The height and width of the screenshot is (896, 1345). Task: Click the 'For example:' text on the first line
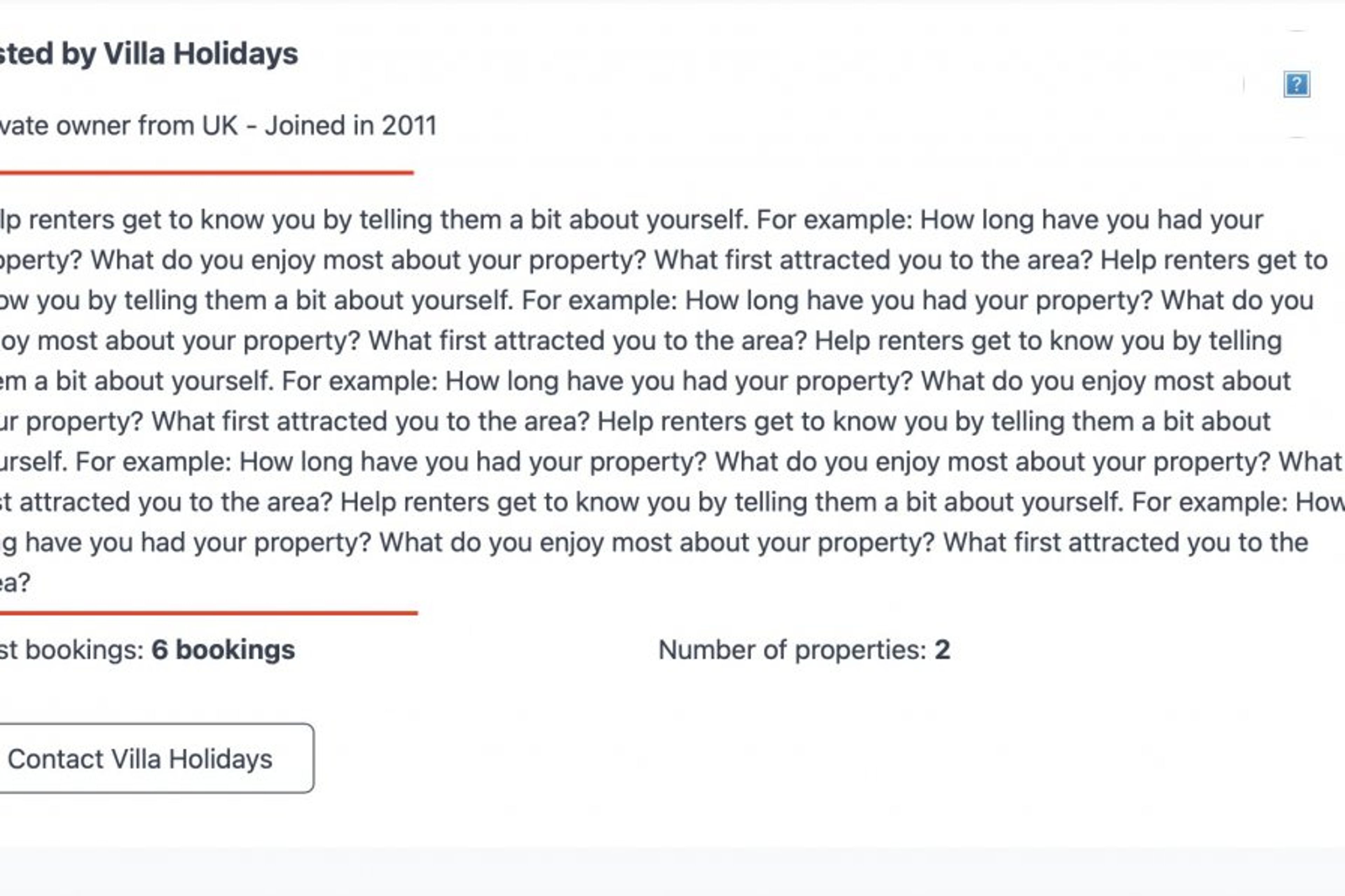[x=834, y=220]
